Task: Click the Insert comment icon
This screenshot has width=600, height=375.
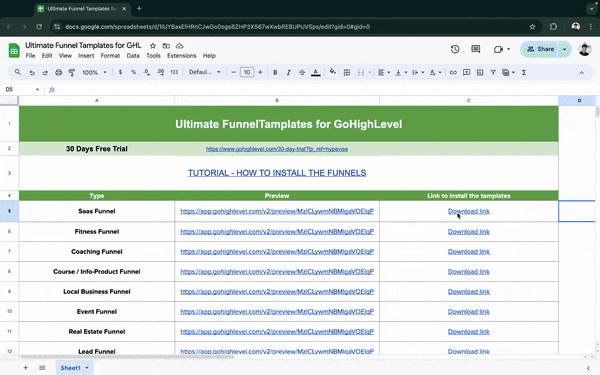Action: click(x=466, y=72)
